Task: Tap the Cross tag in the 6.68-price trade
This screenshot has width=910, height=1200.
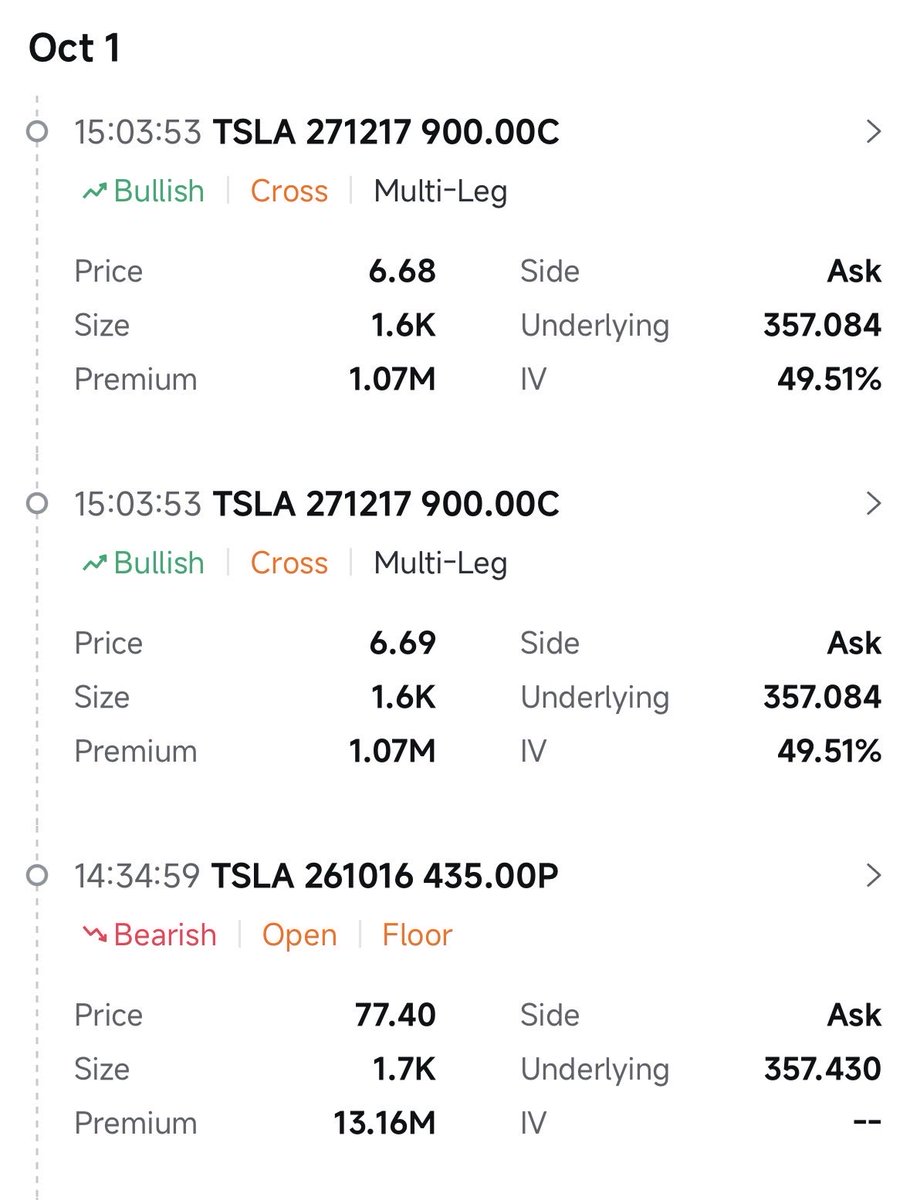Action: coord(289,191)
